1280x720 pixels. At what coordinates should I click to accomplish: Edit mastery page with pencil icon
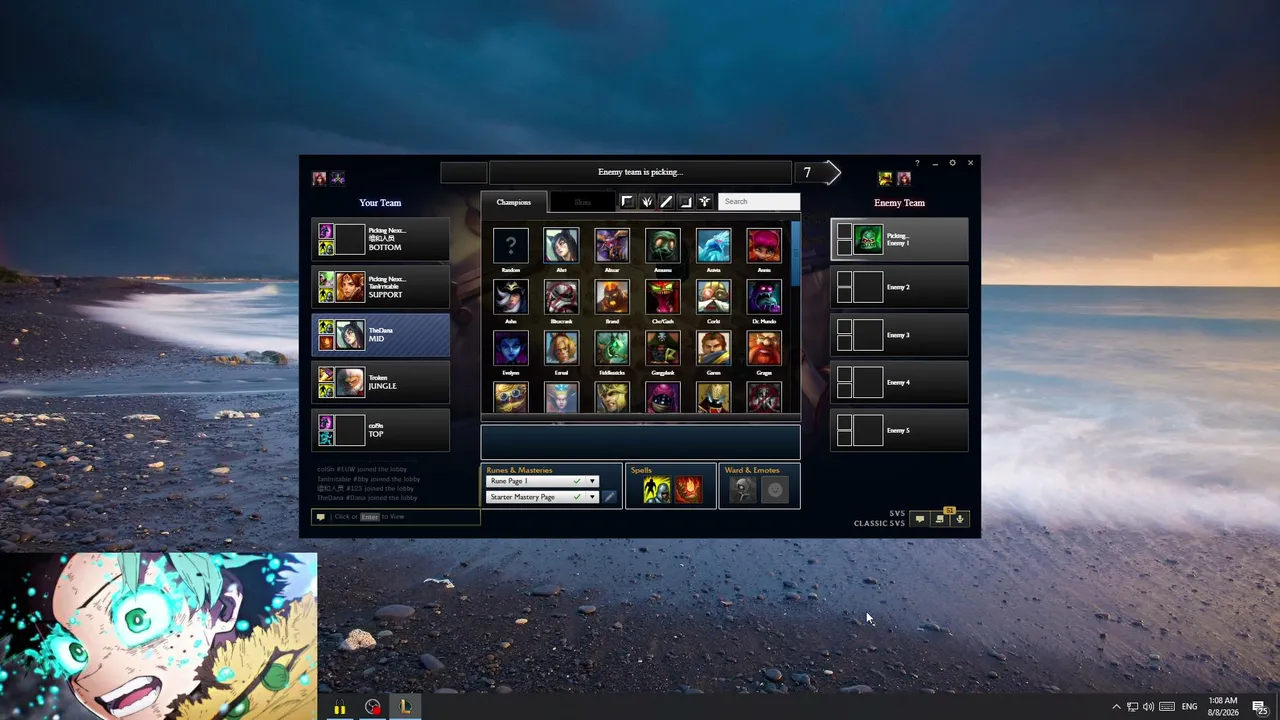pos(610,497)
